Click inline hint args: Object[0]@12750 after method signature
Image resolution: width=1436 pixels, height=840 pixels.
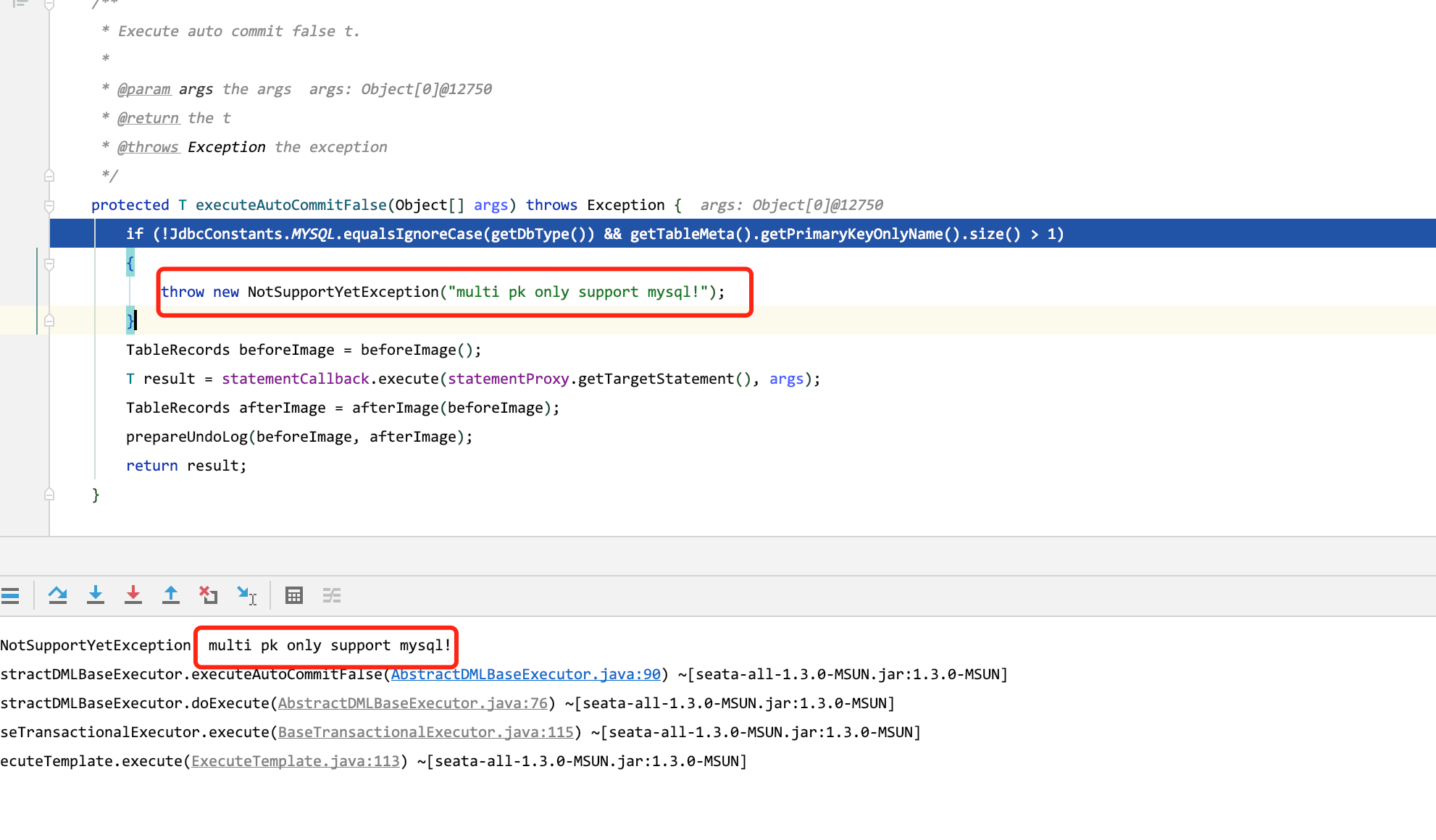791,205
